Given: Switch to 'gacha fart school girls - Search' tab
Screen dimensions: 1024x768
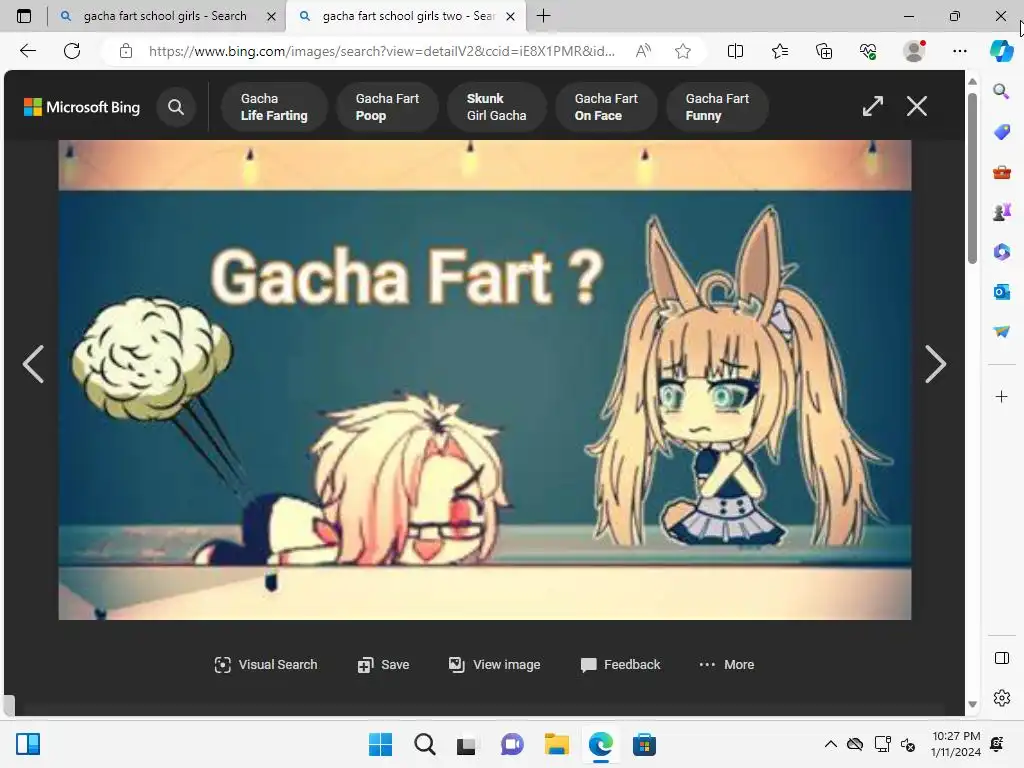Looking at the screenshot, I should coord(166,16).
